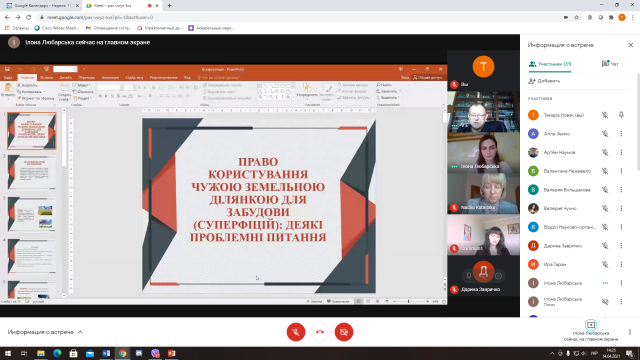This screenshot has width=640, height=360.
Task: Select Дарина Зворично video tile
Action: pos(483,276)
